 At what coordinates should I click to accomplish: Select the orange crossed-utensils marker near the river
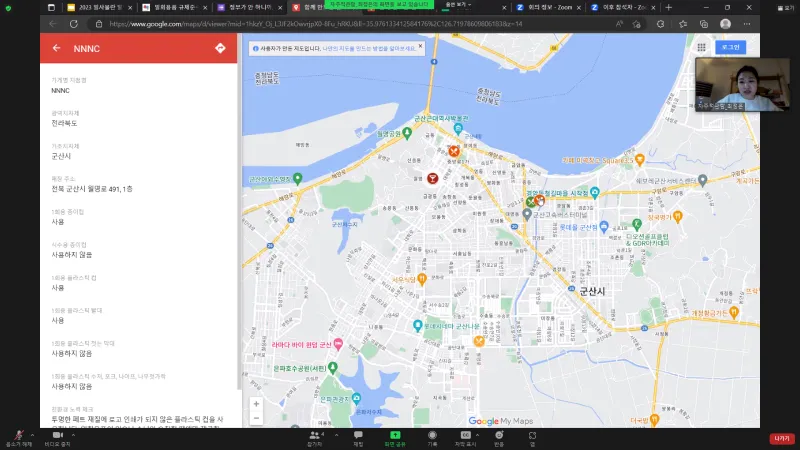pos(454,151)
